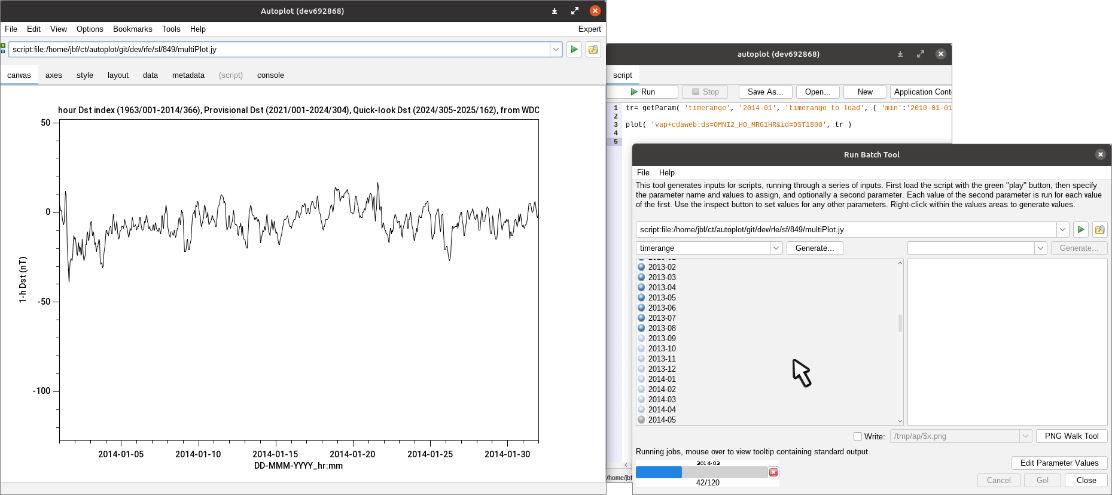Open the file browser icon in Autoplot address bar
Image resolution: width=1112 pixels, height=495 pixels.
[x=593, y=50]
